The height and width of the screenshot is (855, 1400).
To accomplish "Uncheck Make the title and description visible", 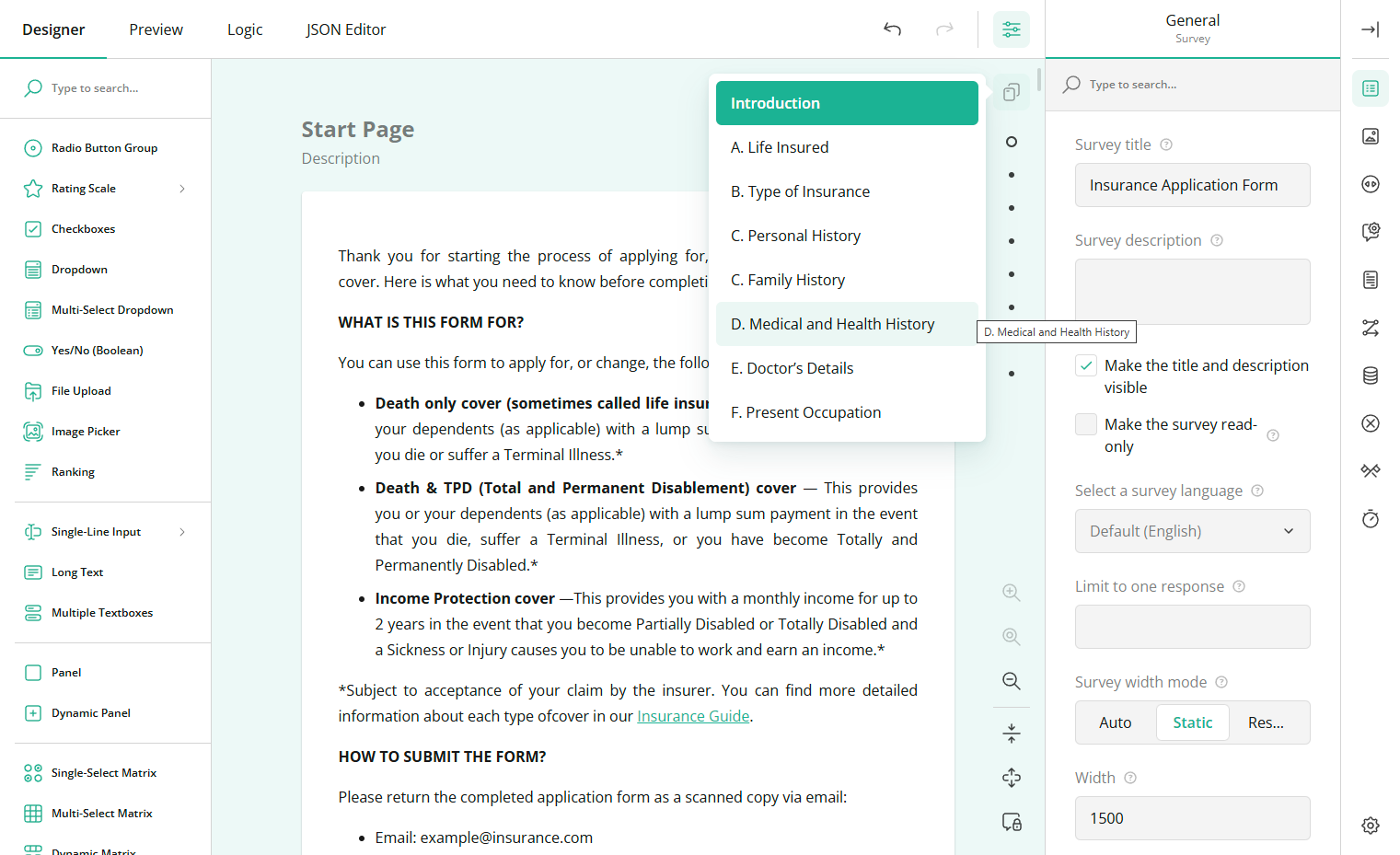I will [x=1086, y=365].
